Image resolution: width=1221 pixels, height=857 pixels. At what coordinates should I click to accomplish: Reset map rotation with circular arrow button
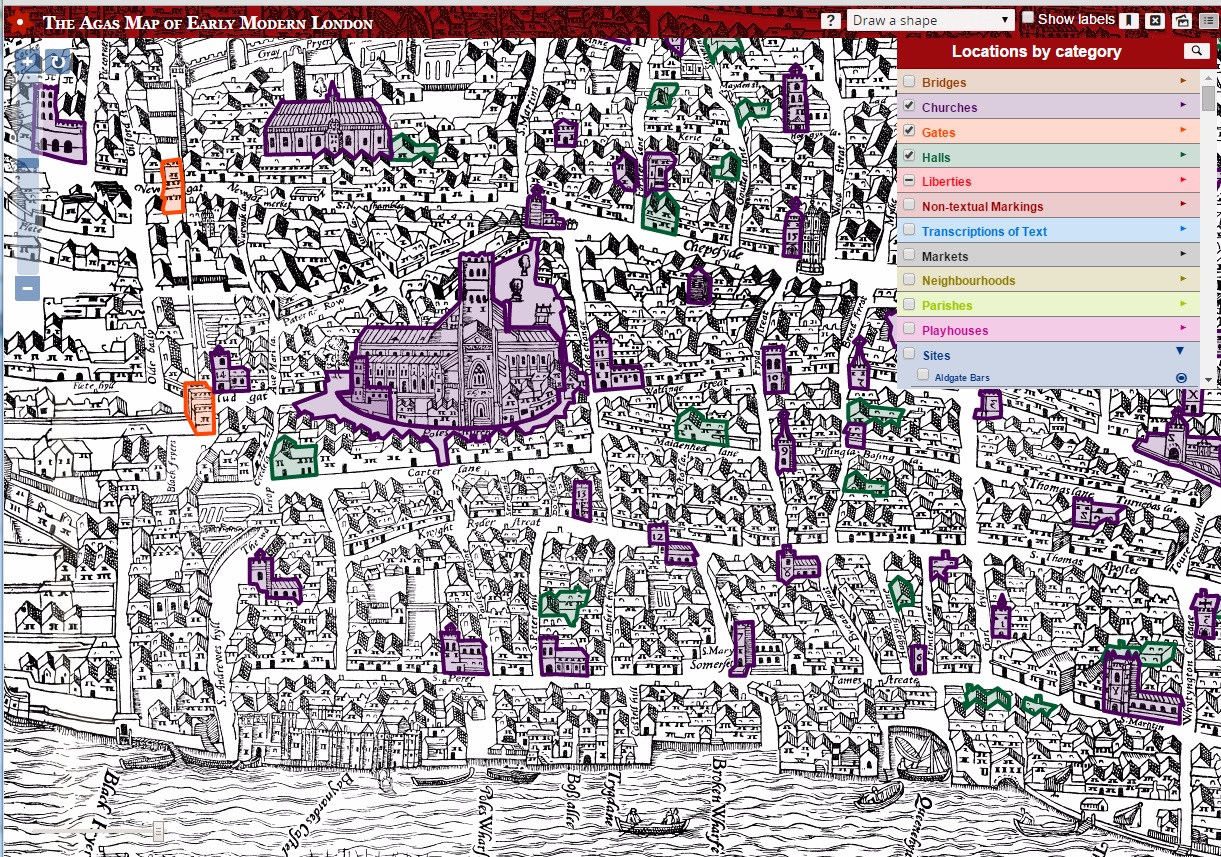(57, 63)
